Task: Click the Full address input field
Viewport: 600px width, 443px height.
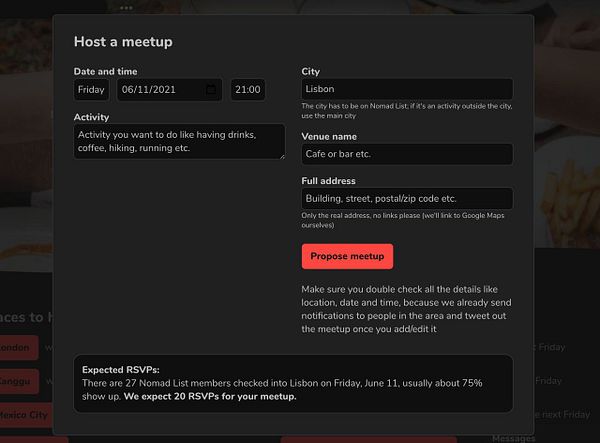Action: tap(407, 199)
